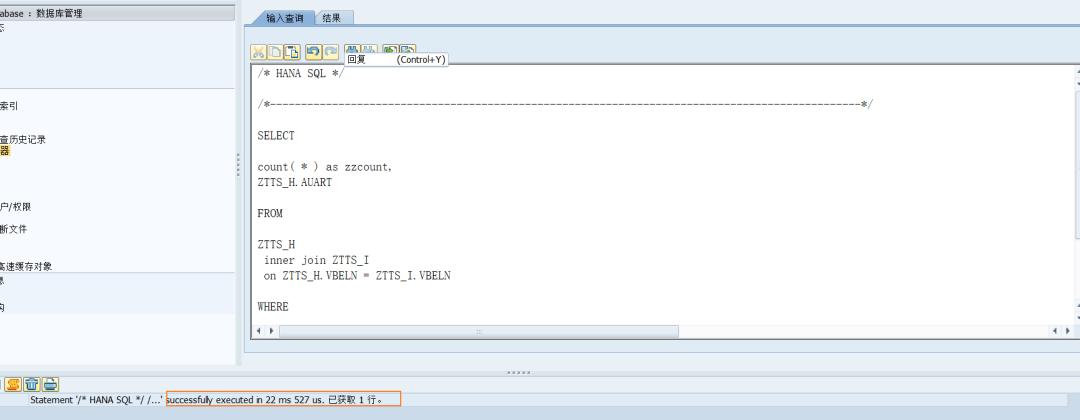The image size is (1080, 420).
Task: Click the last document icon in editor toolbar
Action: [x=408, y=50]
